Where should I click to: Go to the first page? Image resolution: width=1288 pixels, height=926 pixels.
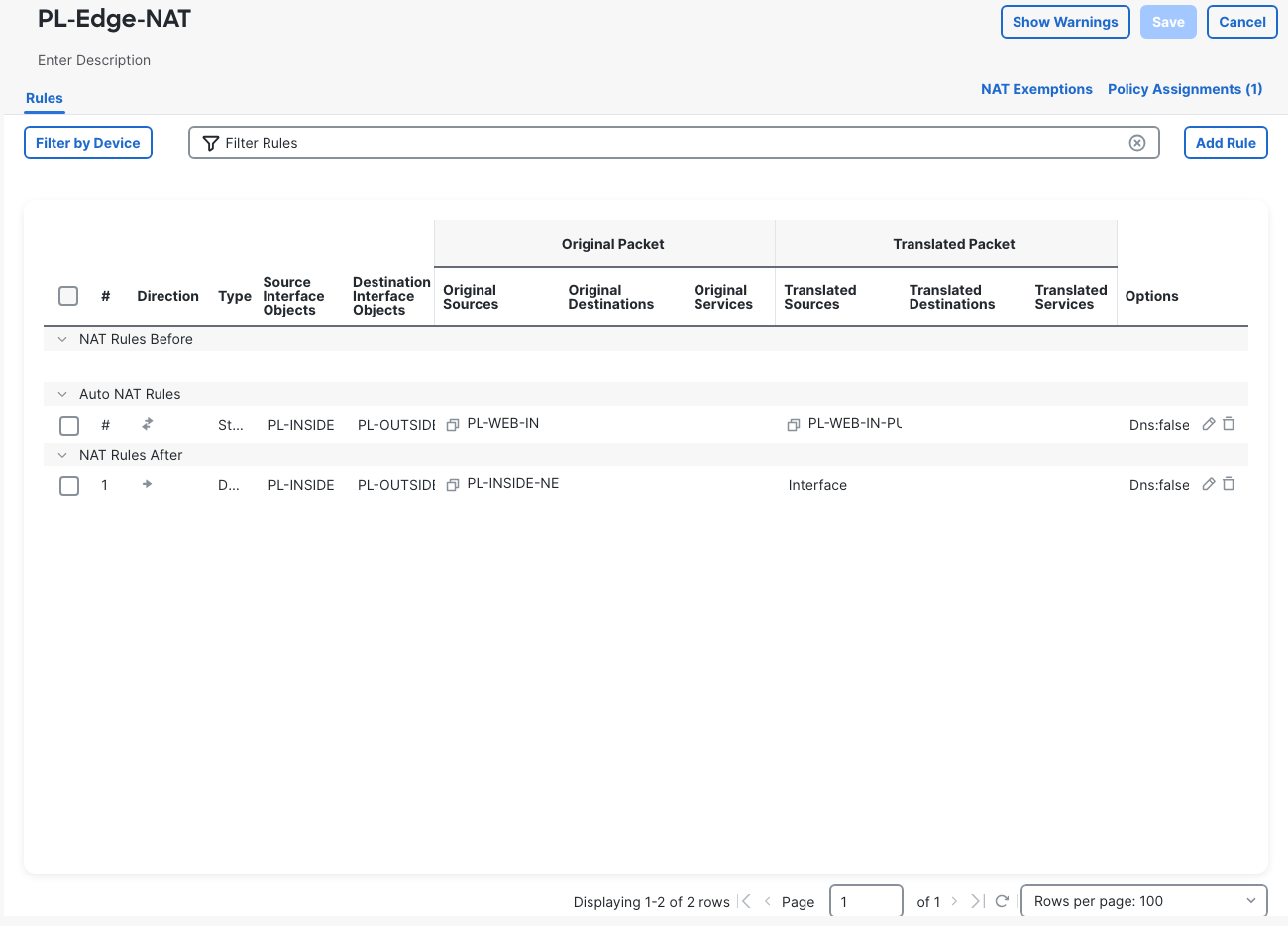click(746, 901)
